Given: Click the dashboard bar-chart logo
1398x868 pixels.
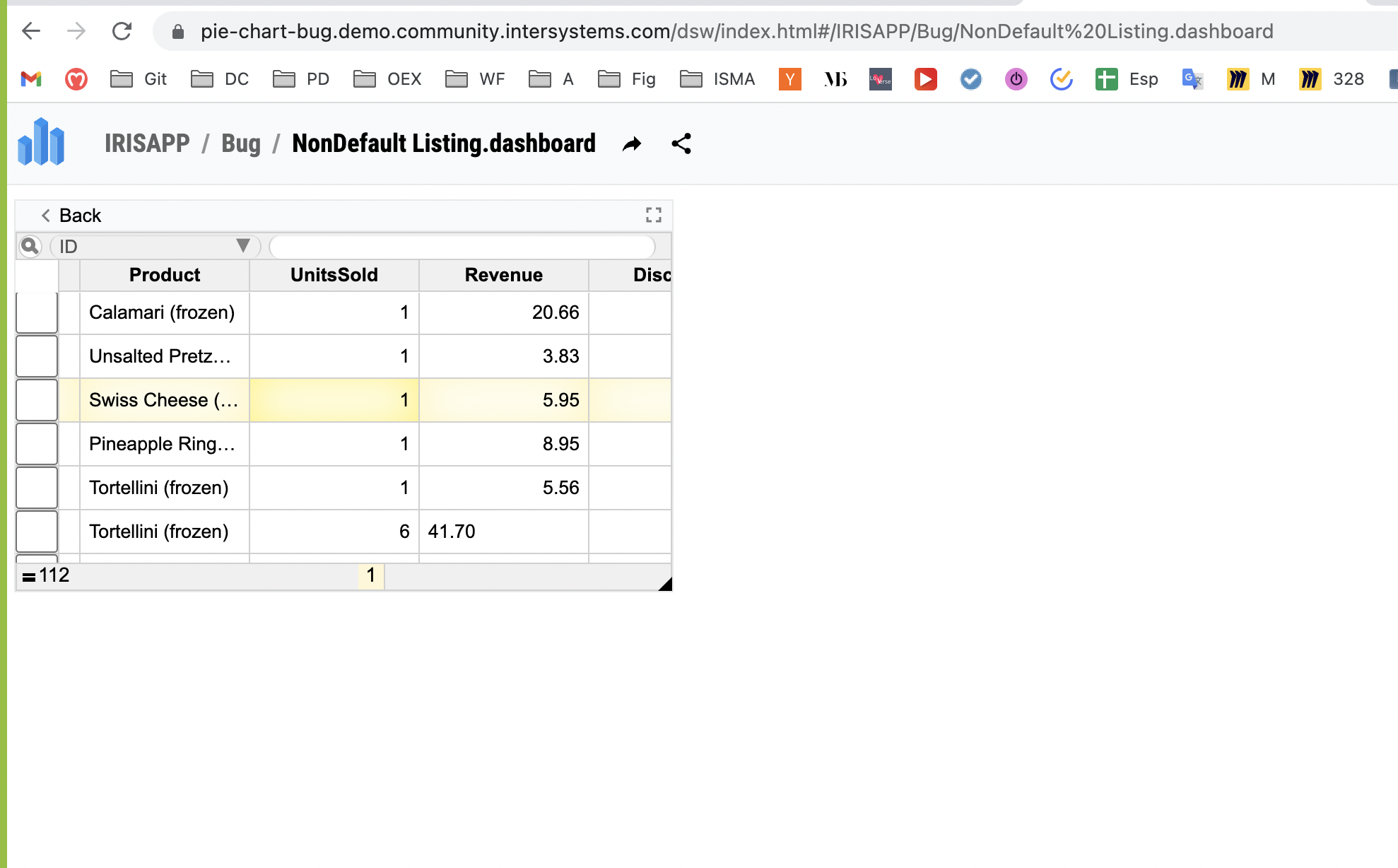Looking at the screenshot, I should coord(42,143).
